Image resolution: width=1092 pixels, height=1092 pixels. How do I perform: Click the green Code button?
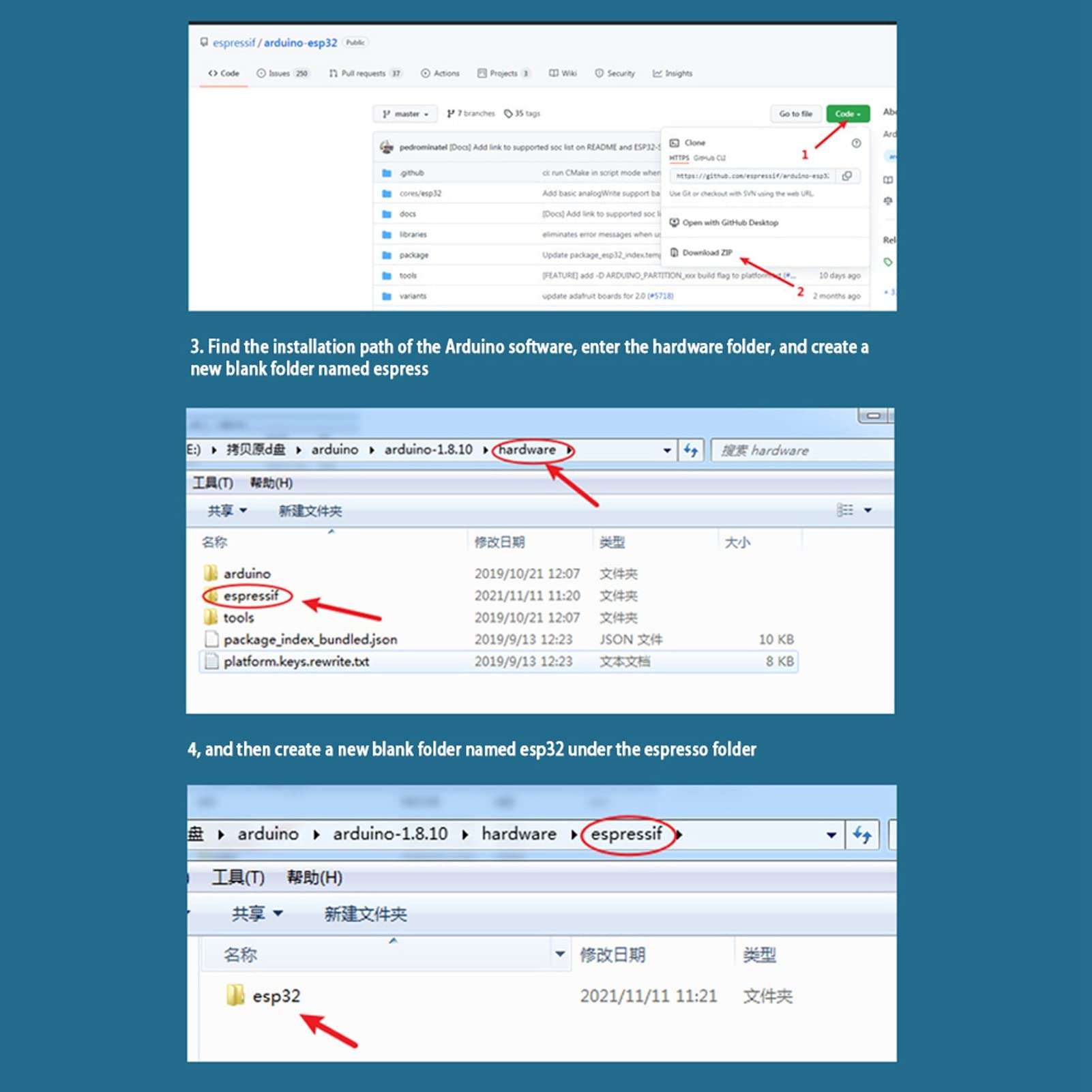tap(847, 114)
